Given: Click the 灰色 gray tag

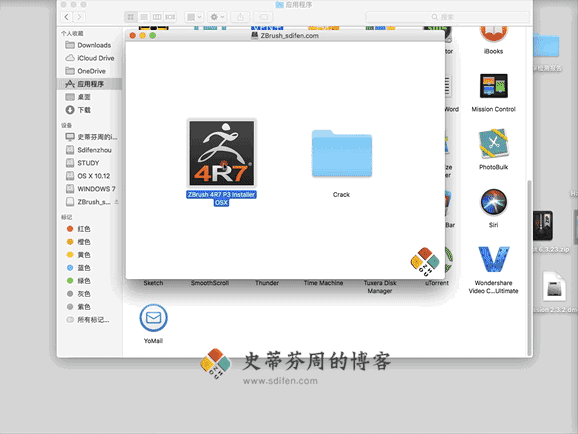Looking at the screenshot, I should 89,294.
